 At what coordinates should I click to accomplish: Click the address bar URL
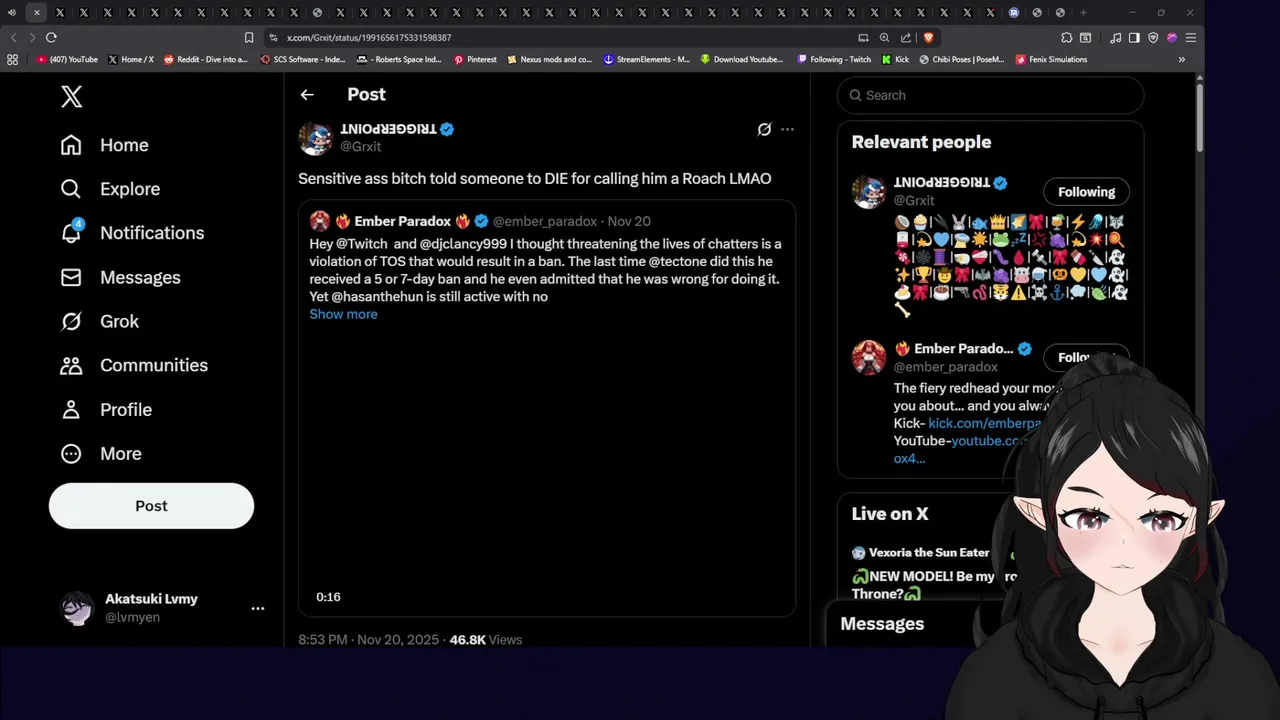(x=369, y=38)
